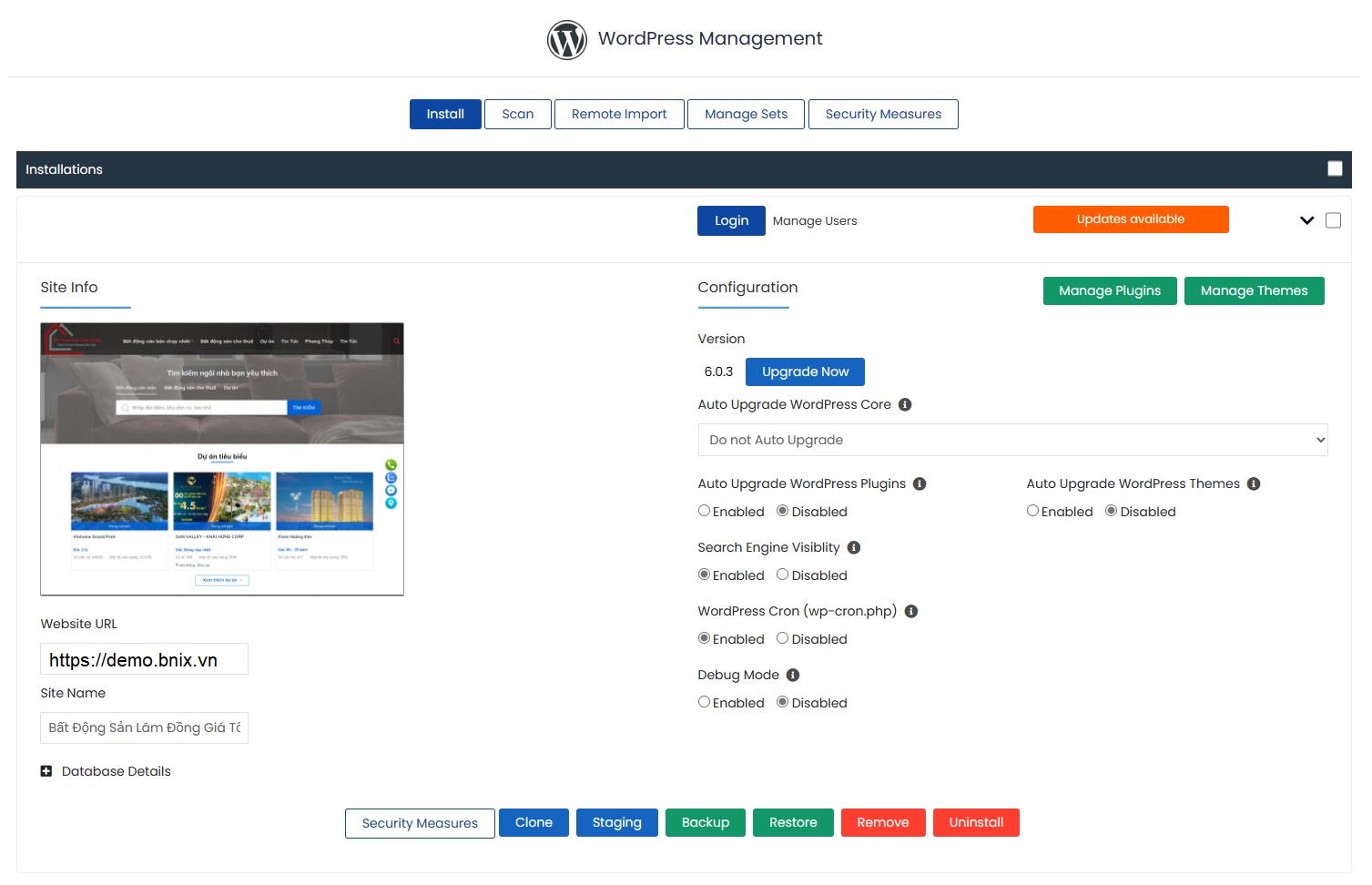Click bottom Security Measures button

[420, 823]
